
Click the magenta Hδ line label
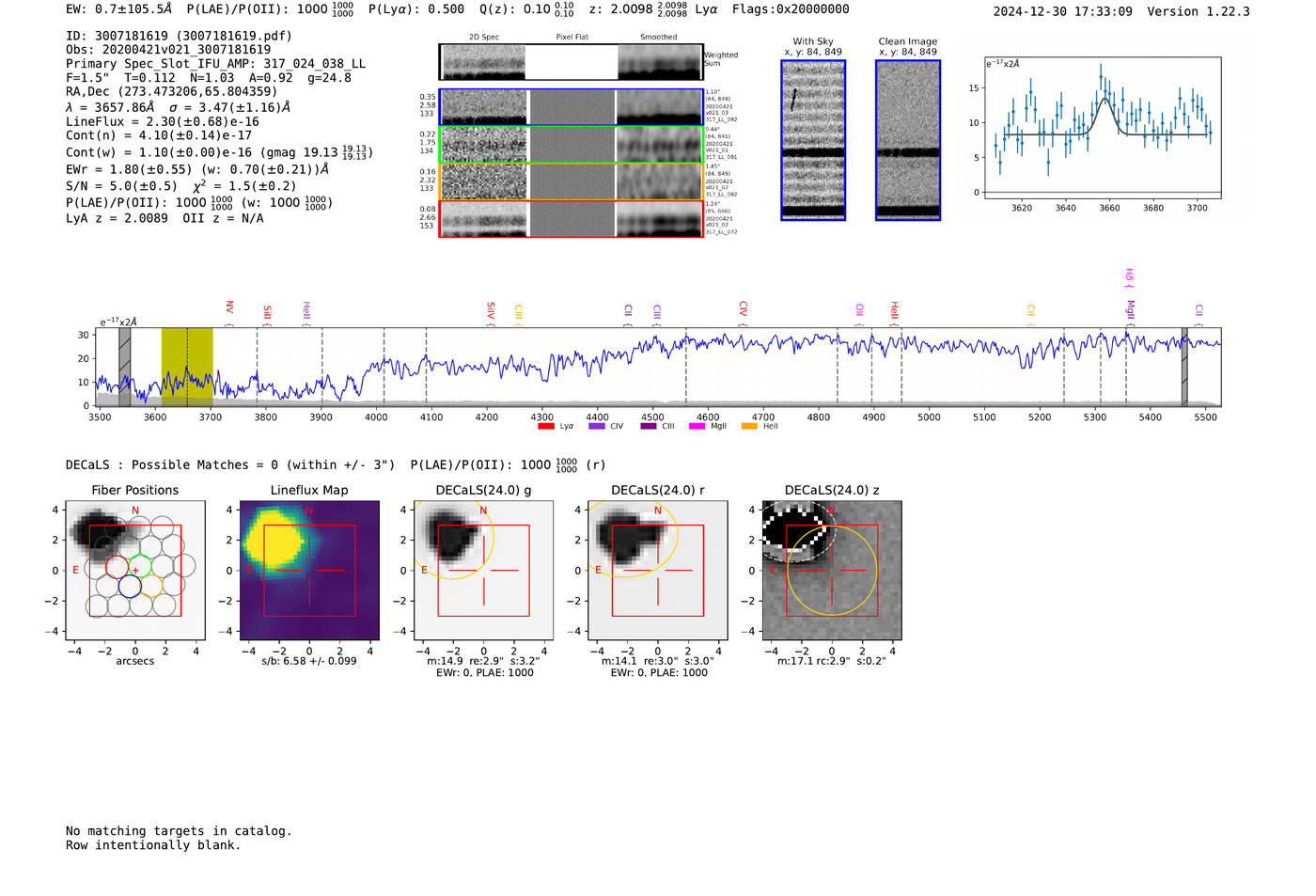[x=1130, y=278]
